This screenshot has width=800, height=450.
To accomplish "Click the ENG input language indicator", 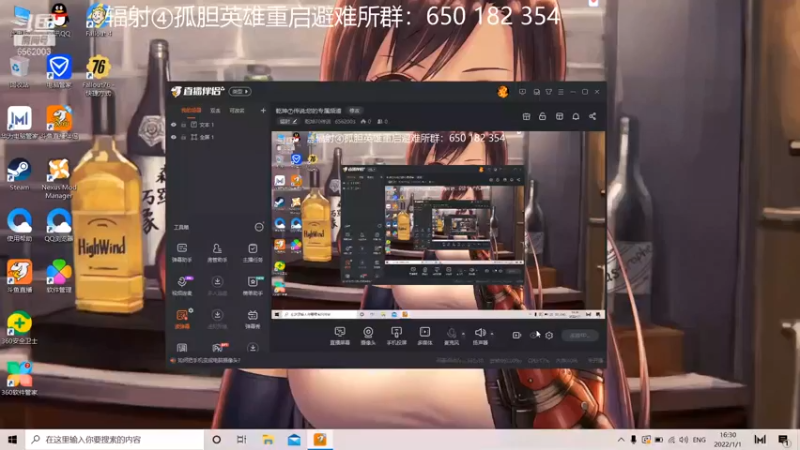I will [x=699, y=439].
